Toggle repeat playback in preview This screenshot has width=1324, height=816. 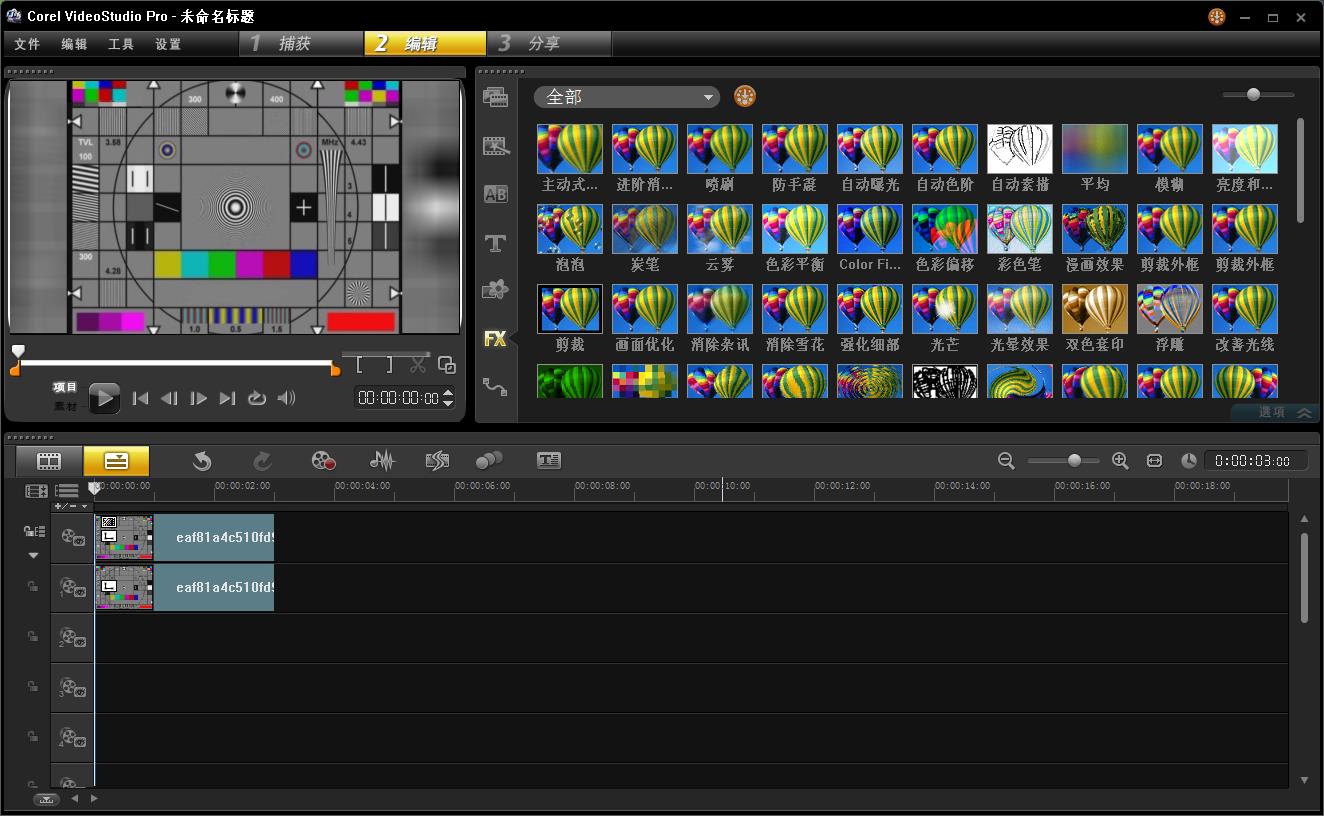tap(257, 398)
